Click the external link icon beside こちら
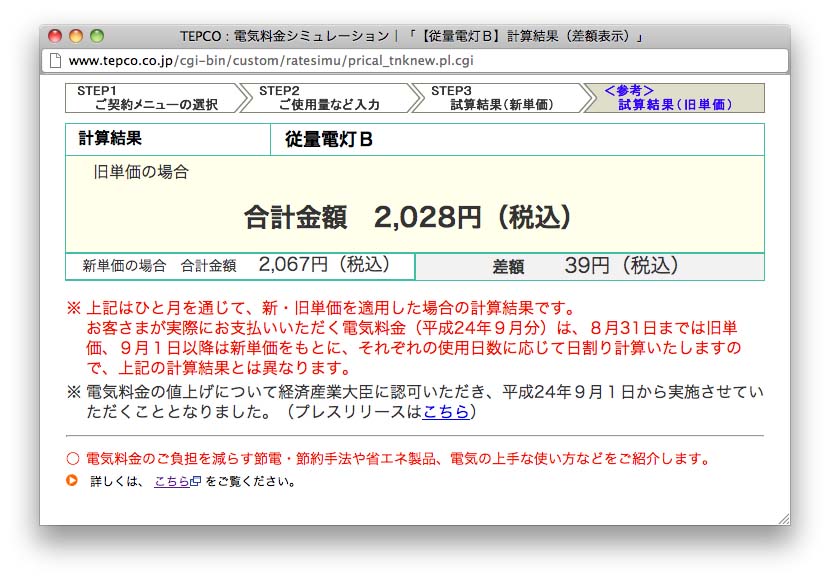 coord(196,481)
